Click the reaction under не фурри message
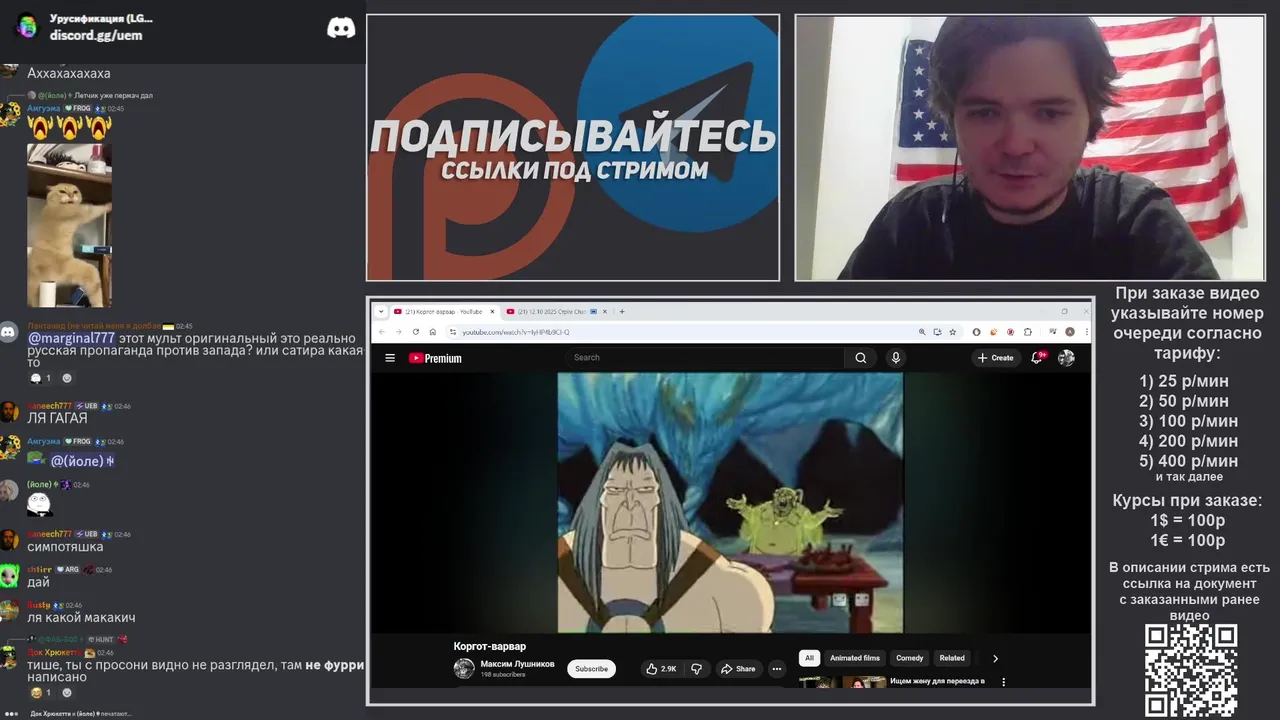This screenshot has height=720, width=1280. click(x=40, y=692)
